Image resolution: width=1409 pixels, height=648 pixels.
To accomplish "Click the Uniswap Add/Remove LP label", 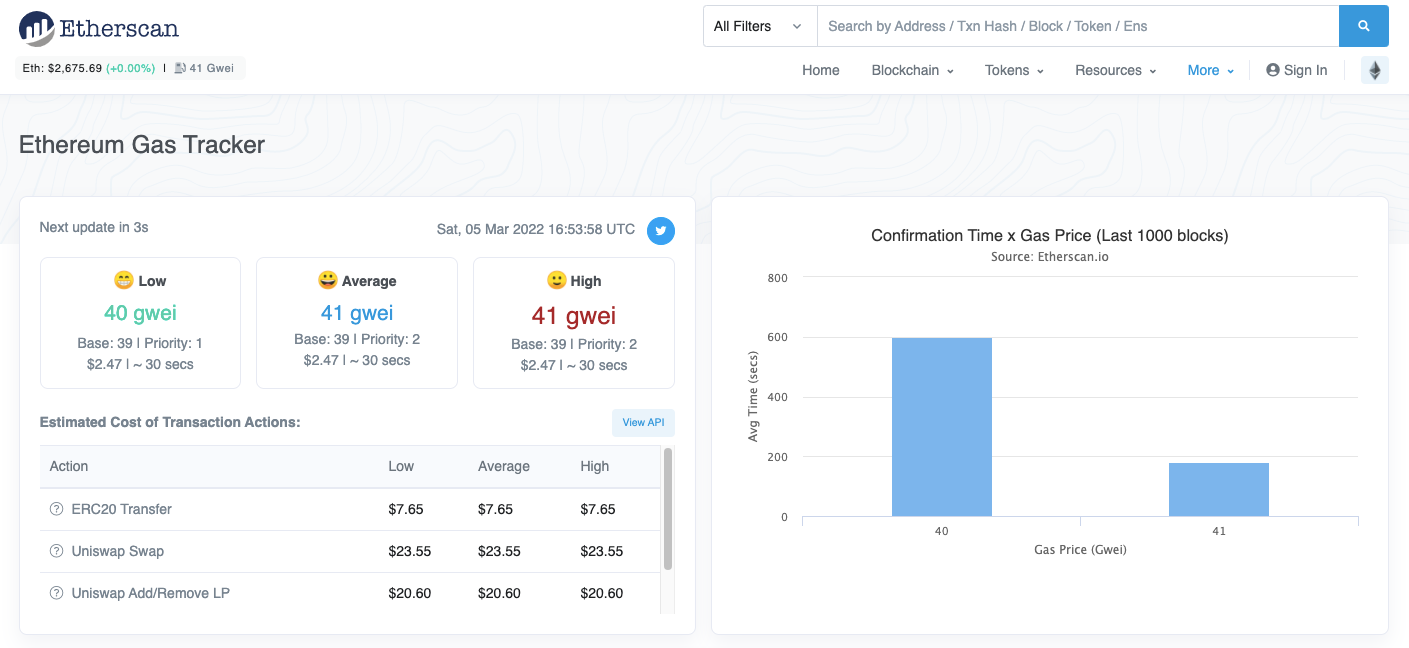I will click(151, 593).
